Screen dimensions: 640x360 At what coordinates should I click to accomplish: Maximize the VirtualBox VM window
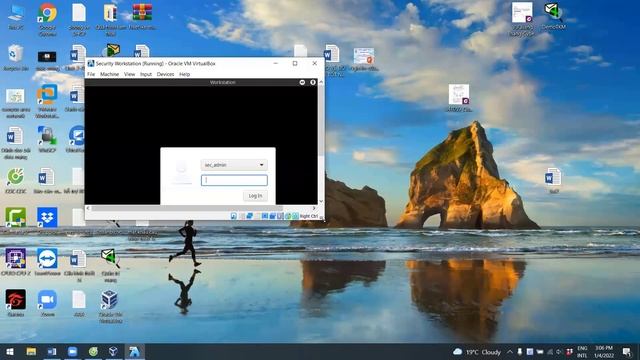click(295, 64)
